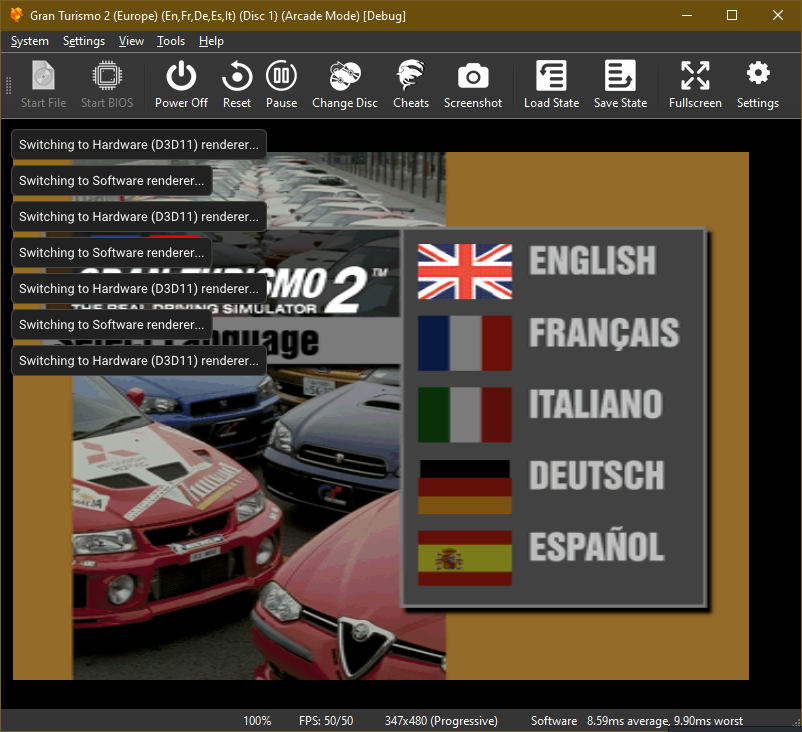Screen dimensions: 802x732
Task: Click the DuckStation app icon in title bar
Action: click(16, 15)
